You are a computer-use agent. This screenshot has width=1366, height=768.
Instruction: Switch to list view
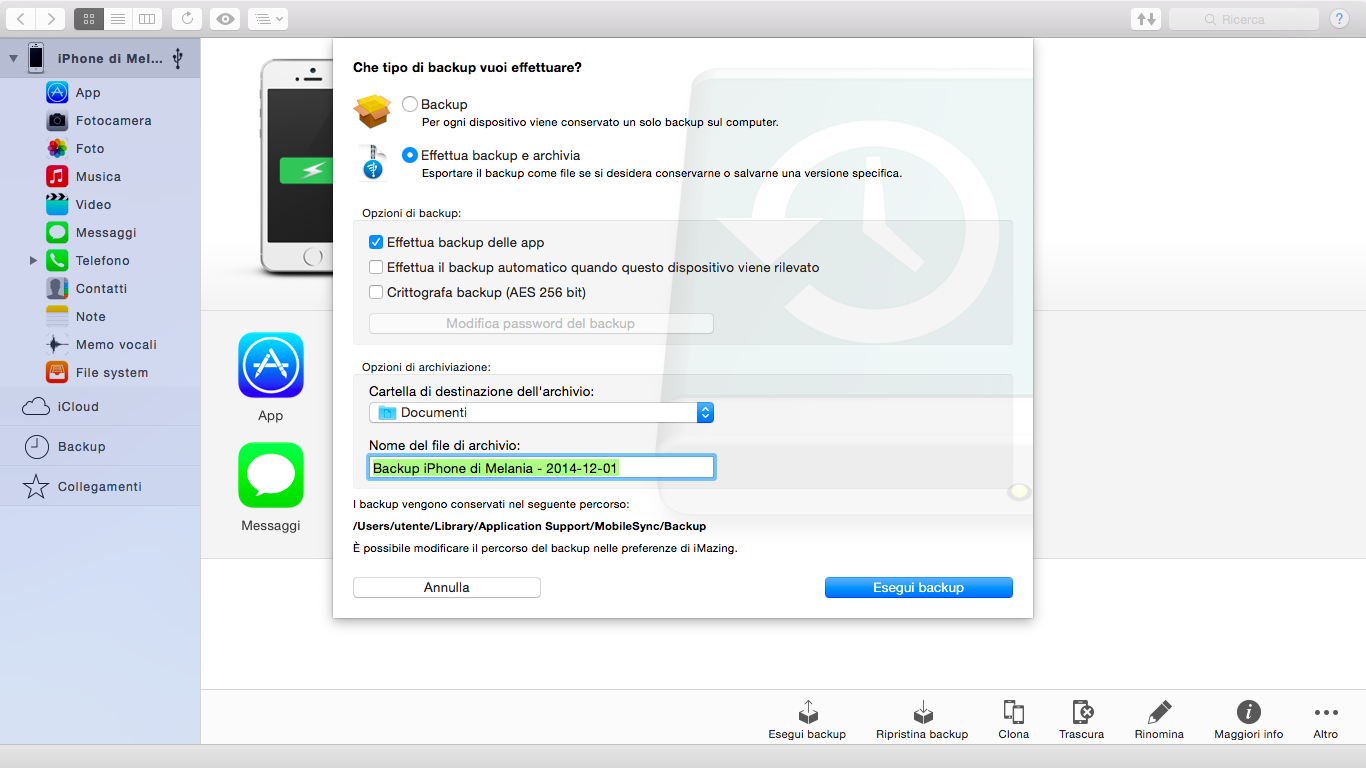tap(118, 19)
